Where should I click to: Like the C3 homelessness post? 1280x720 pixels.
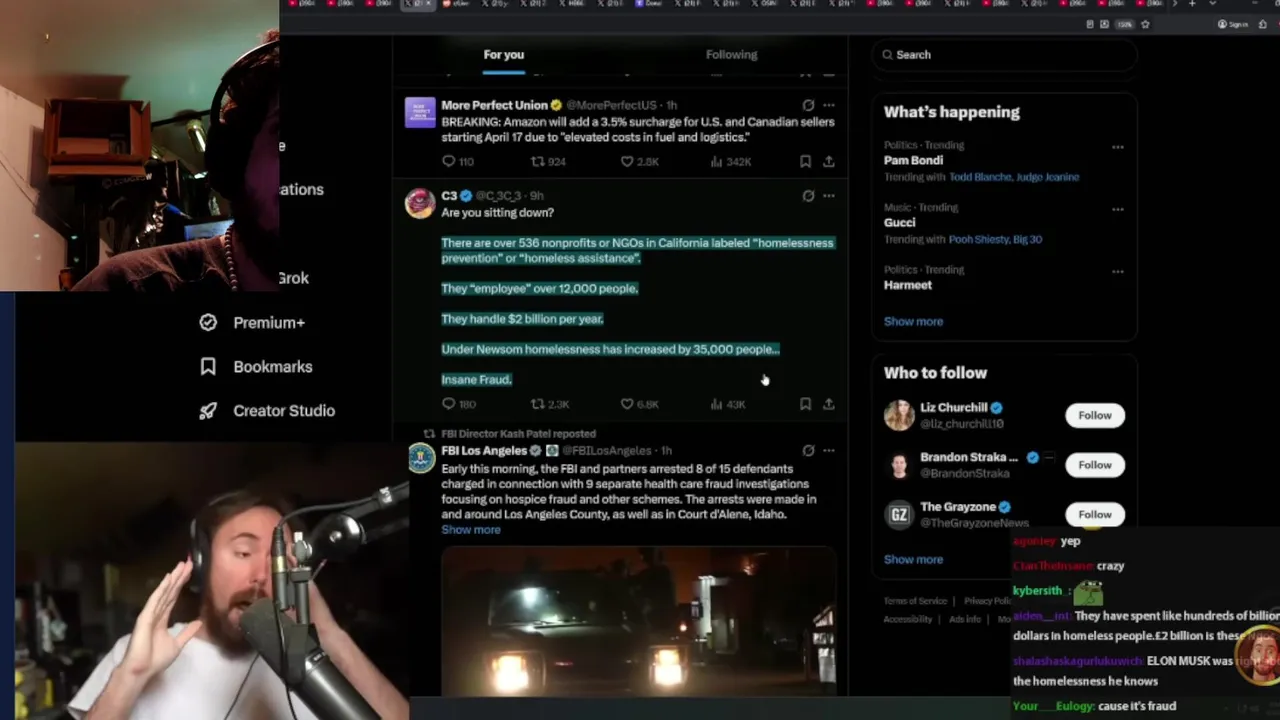point(639,404)
